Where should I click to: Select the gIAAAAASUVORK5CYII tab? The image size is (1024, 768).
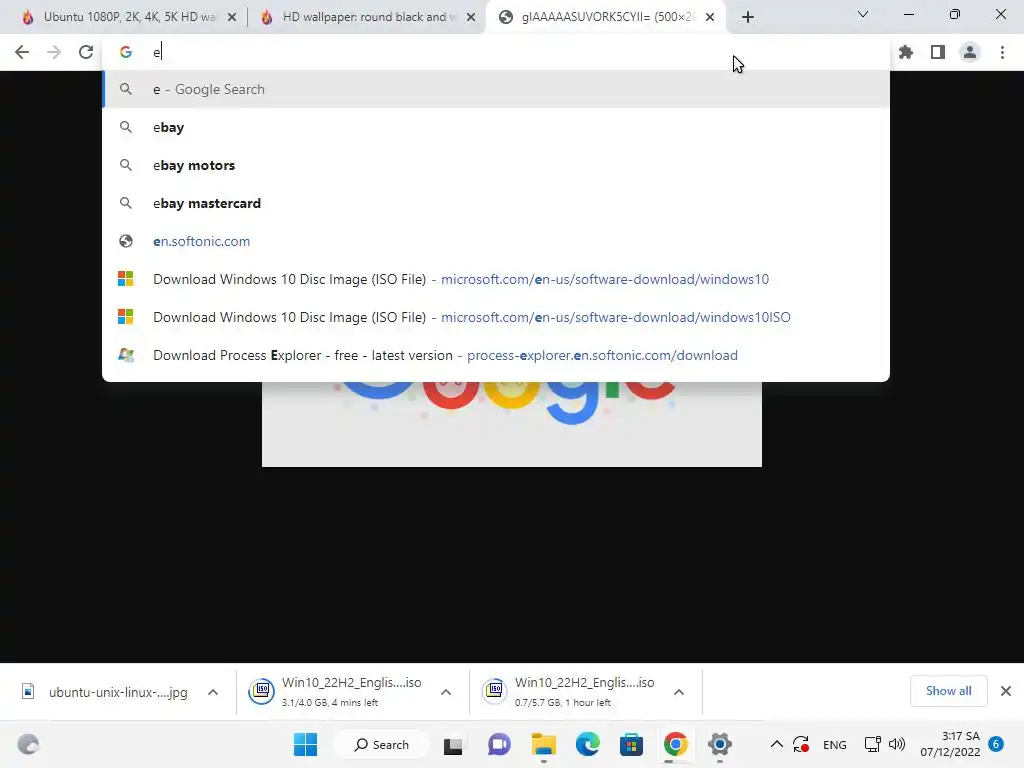(x=607, y=17)
